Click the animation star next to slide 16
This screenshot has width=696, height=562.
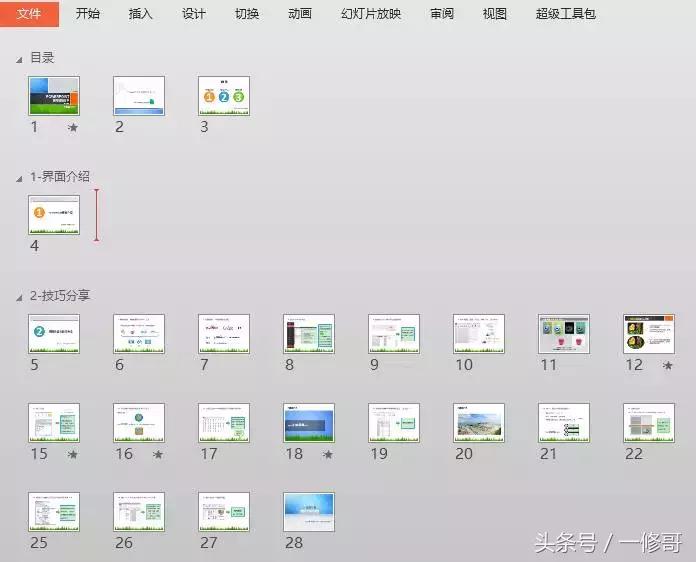pyautogui.click(x=158, y=454)
